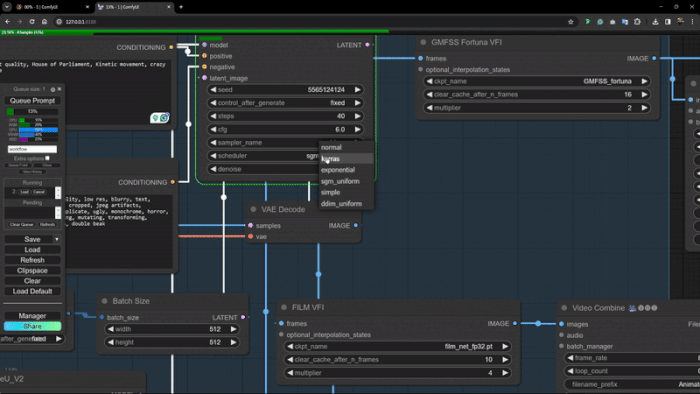Open the ckpt_name GMFSS_fortuna selector
700x394 pixels.
pyautogui.click(x=537, y=81)
